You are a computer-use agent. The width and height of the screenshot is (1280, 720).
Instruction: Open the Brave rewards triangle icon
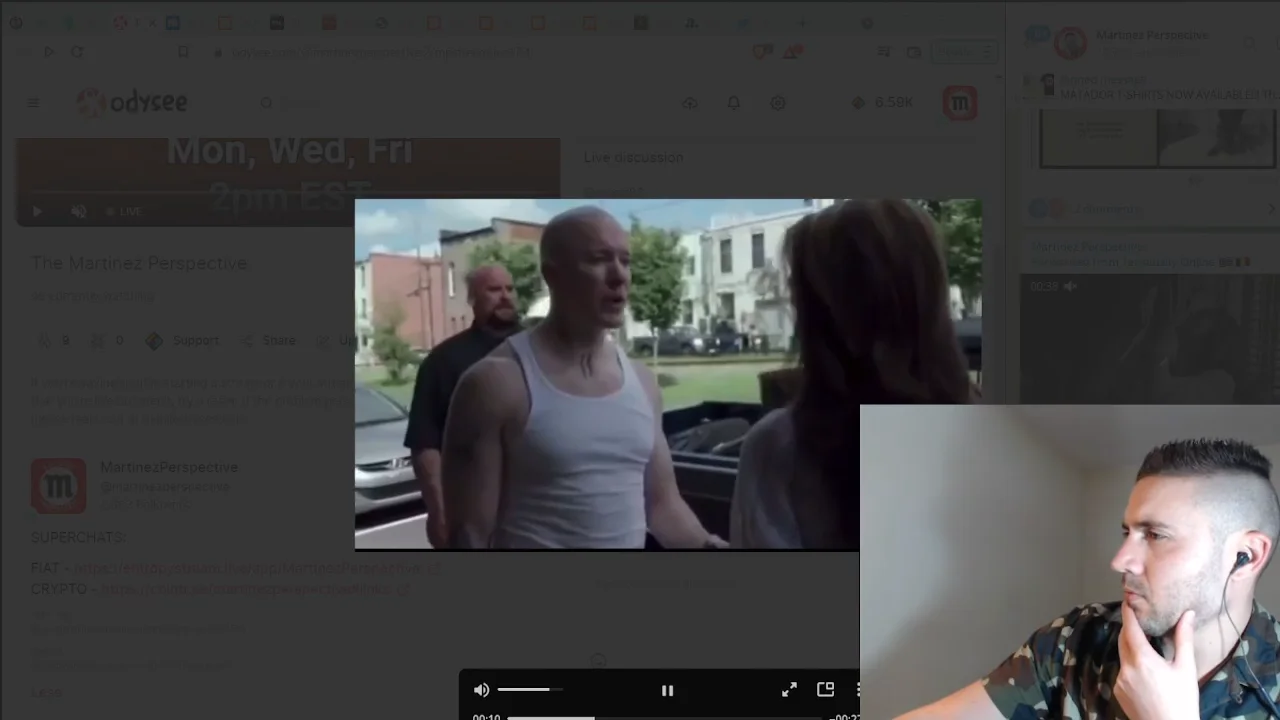794,52
